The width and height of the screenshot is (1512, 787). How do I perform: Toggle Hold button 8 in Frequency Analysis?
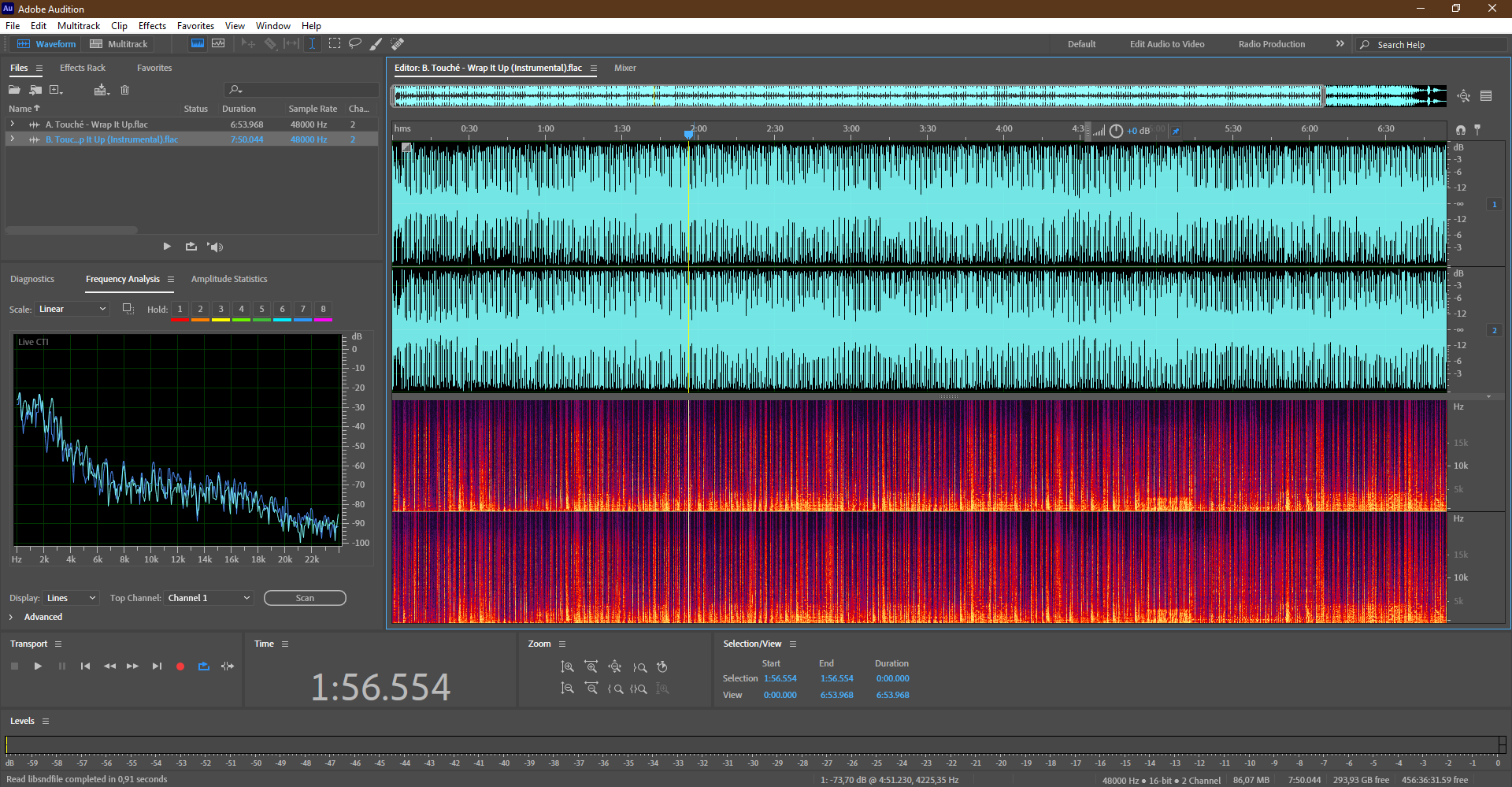click(x=323, y=309)
